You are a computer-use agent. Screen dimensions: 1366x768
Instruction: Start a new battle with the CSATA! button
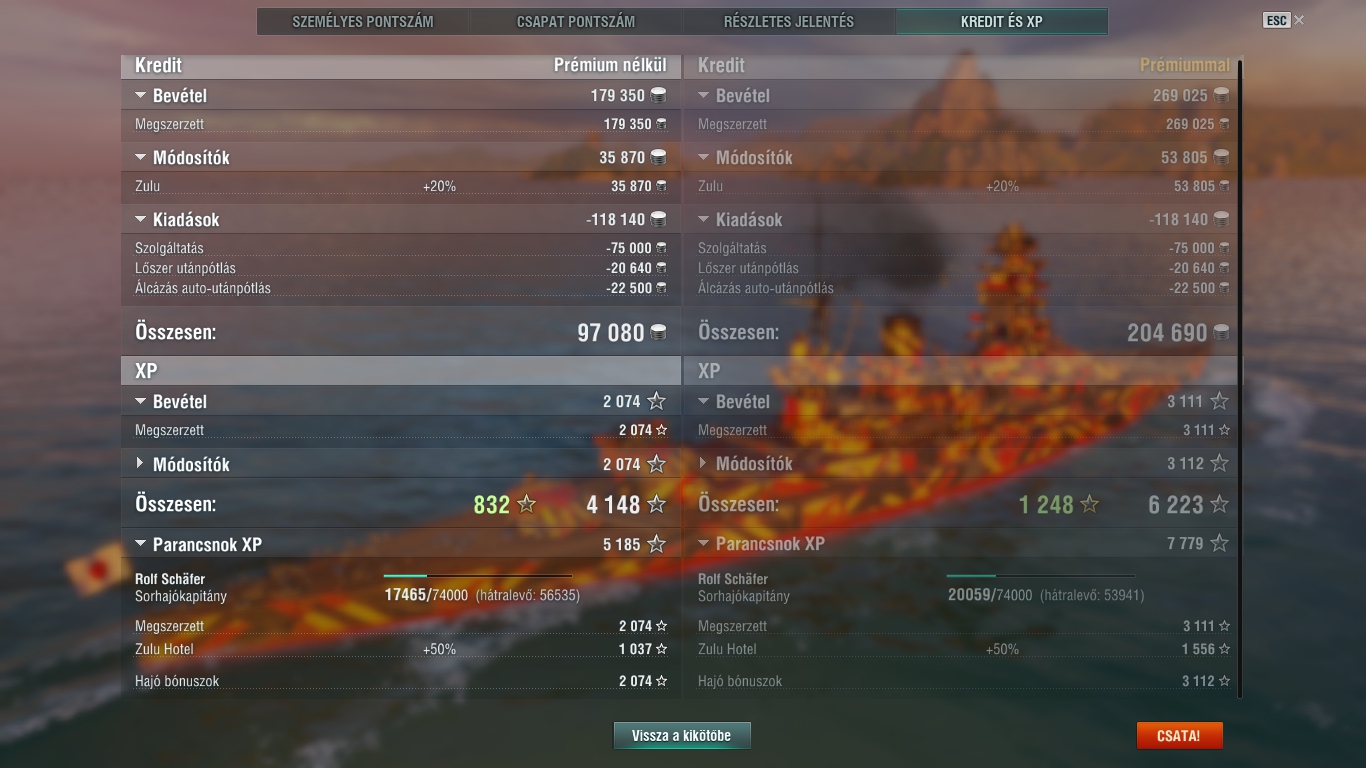(1179, 736)
